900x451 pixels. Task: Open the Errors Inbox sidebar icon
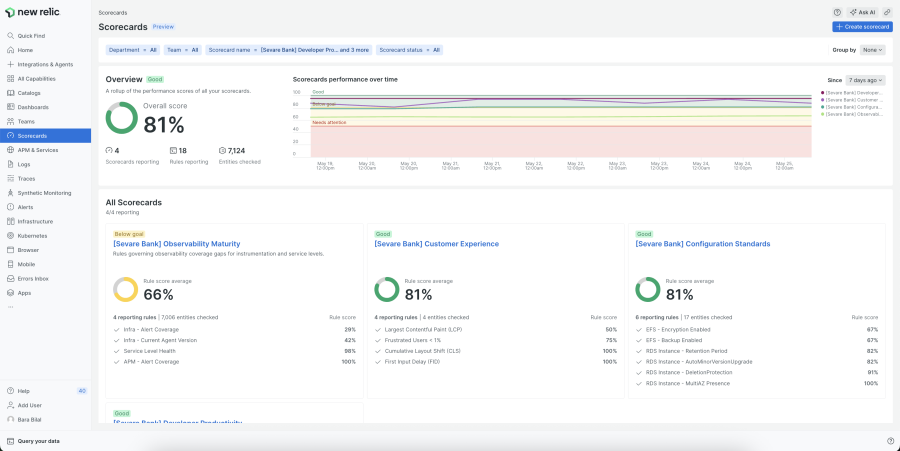10,279
